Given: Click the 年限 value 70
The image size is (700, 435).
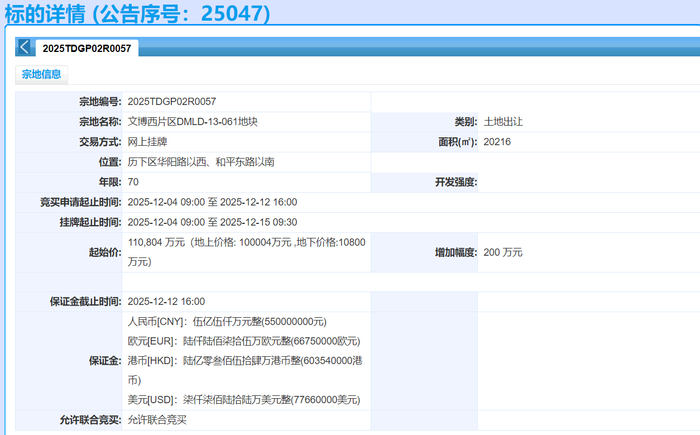Looking at the screenshot, I should [x=133, y=182].
